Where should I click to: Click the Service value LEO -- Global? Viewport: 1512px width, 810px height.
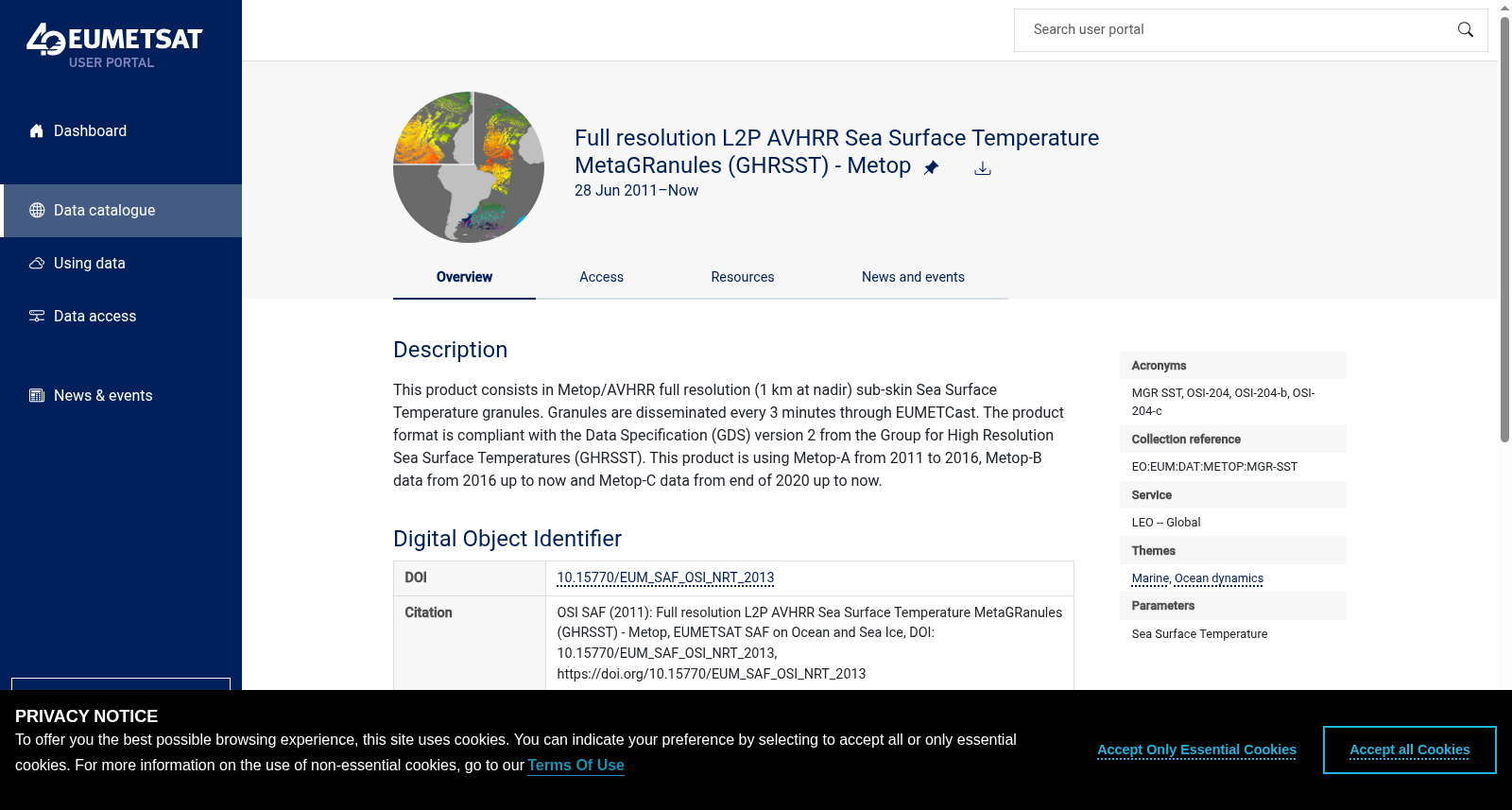coord(1166,523)
